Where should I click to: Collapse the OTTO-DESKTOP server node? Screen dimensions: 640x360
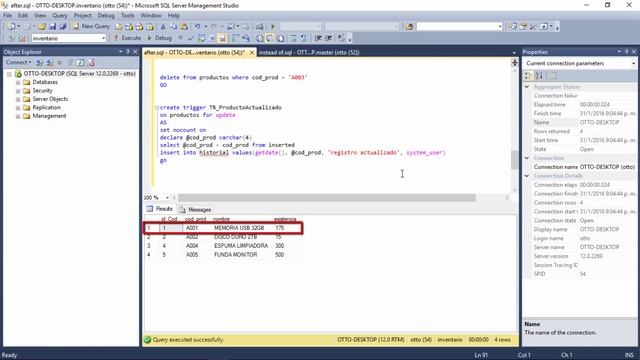click(9, 74)
